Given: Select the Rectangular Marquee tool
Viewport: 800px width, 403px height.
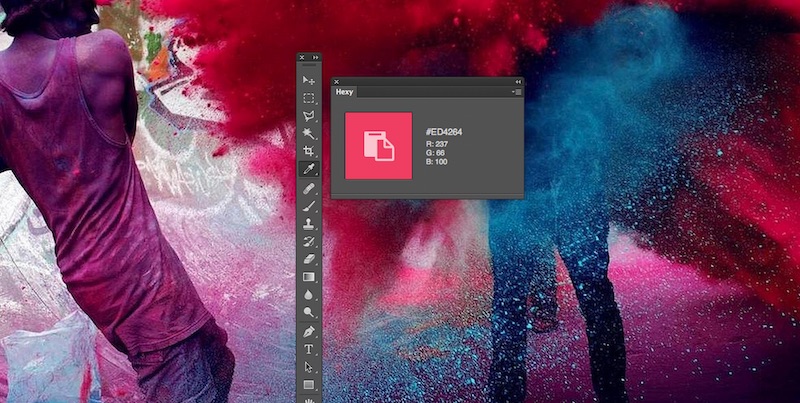Looking at the screenshot, I should (309, 98).
